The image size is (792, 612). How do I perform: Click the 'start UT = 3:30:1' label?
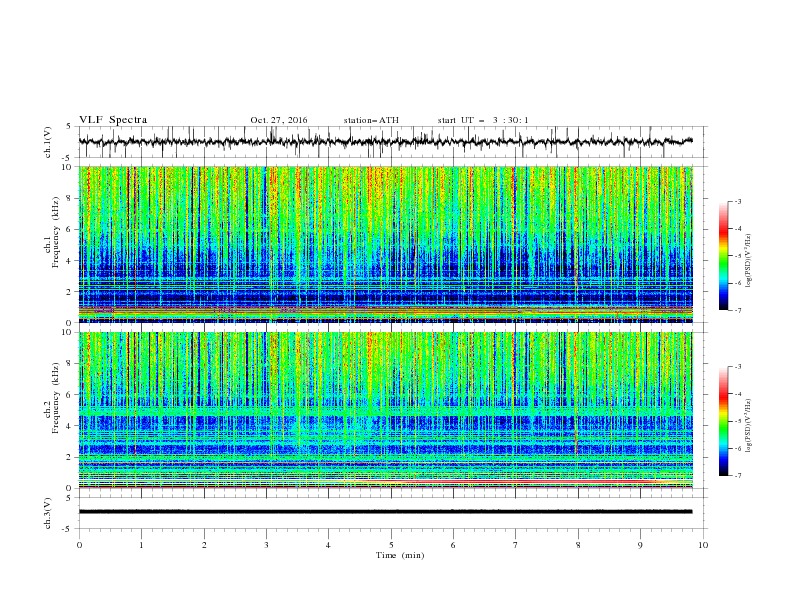483,120
